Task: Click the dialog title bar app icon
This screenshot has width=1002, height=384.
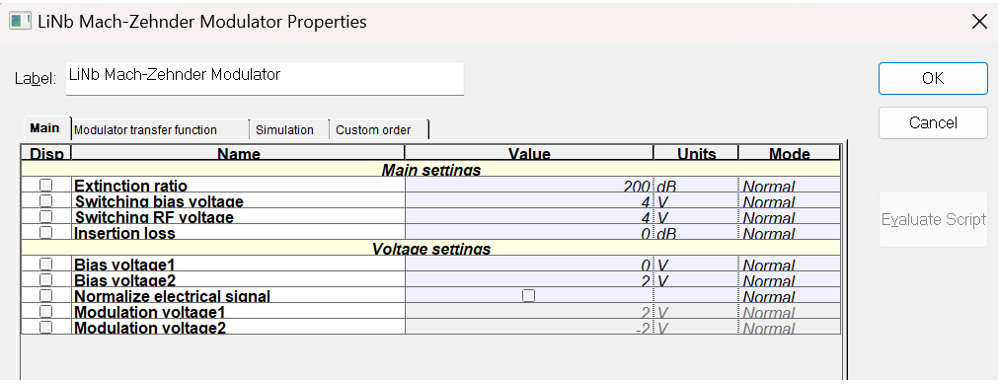Action: pyautogui.click(x=20, y=21)
